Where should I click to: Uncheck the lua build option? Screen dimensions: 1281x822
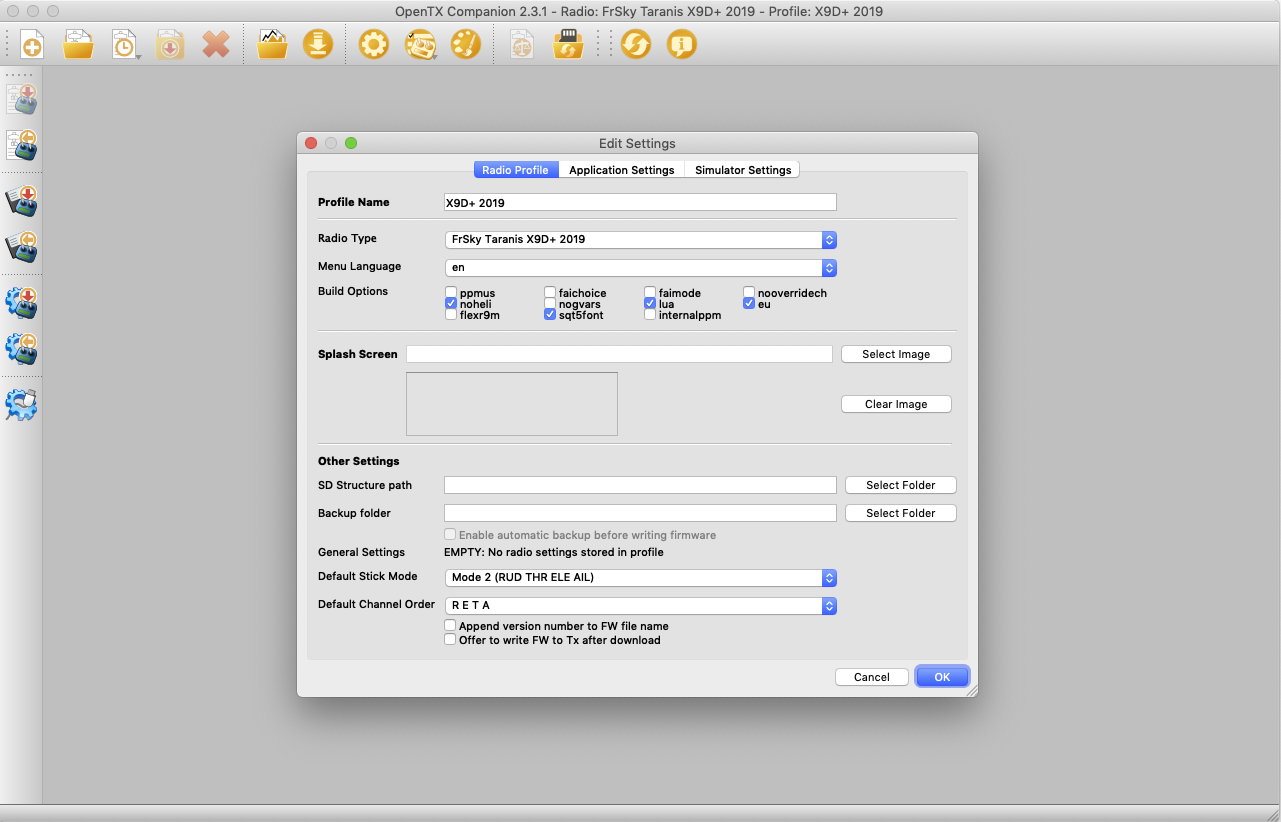pos(650,304)
